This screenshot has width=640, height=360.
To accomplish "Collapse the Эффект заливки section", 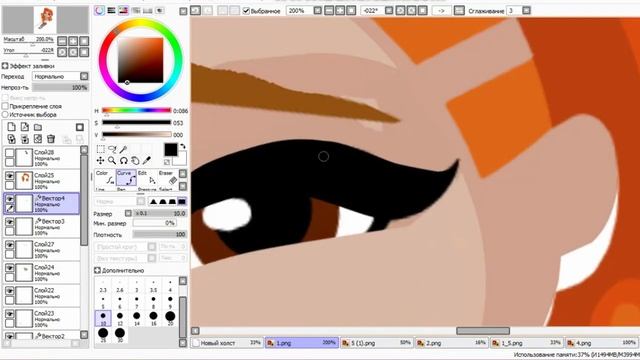I will click(x=5, y=65).
